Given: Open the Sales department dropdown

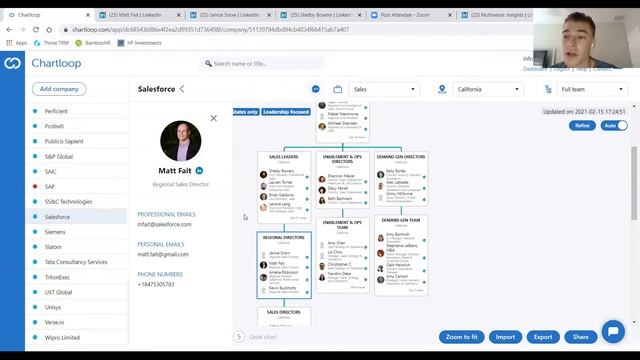Looking at the screenshot, I should point(384,89).
